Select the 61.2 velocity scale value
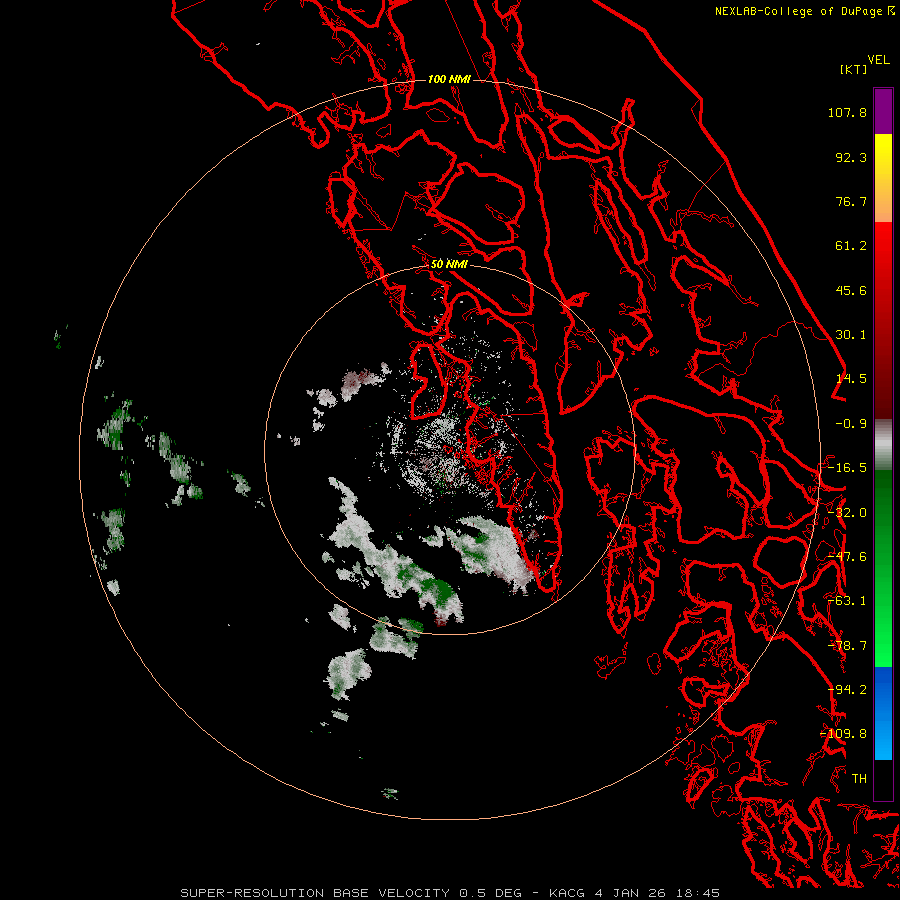This screenshot has height=900, width=900. click(851, 246)
